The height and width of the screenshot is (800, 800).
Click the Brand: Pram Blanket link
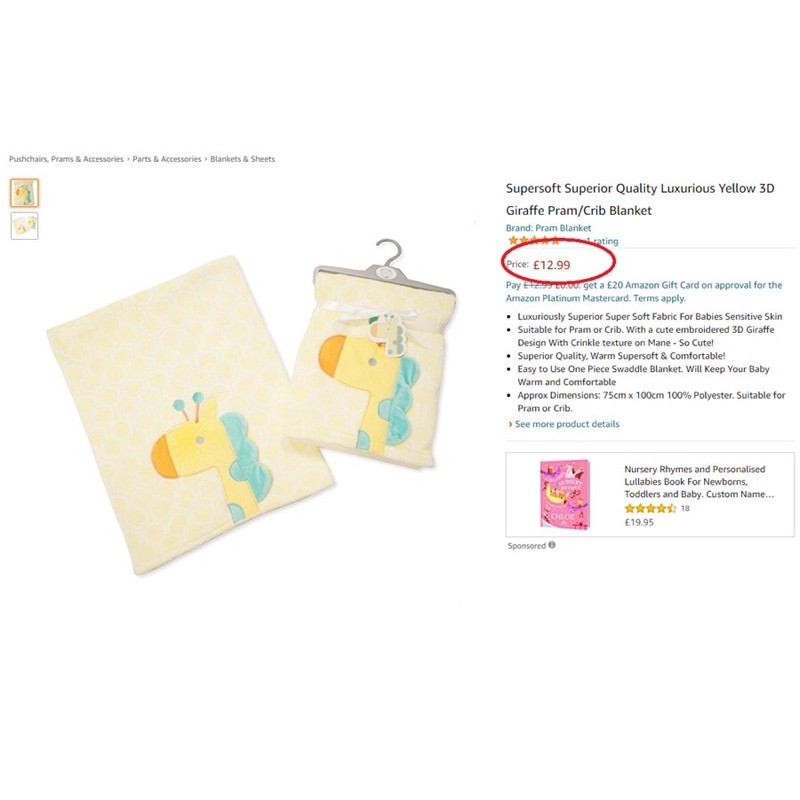(548, 228)
